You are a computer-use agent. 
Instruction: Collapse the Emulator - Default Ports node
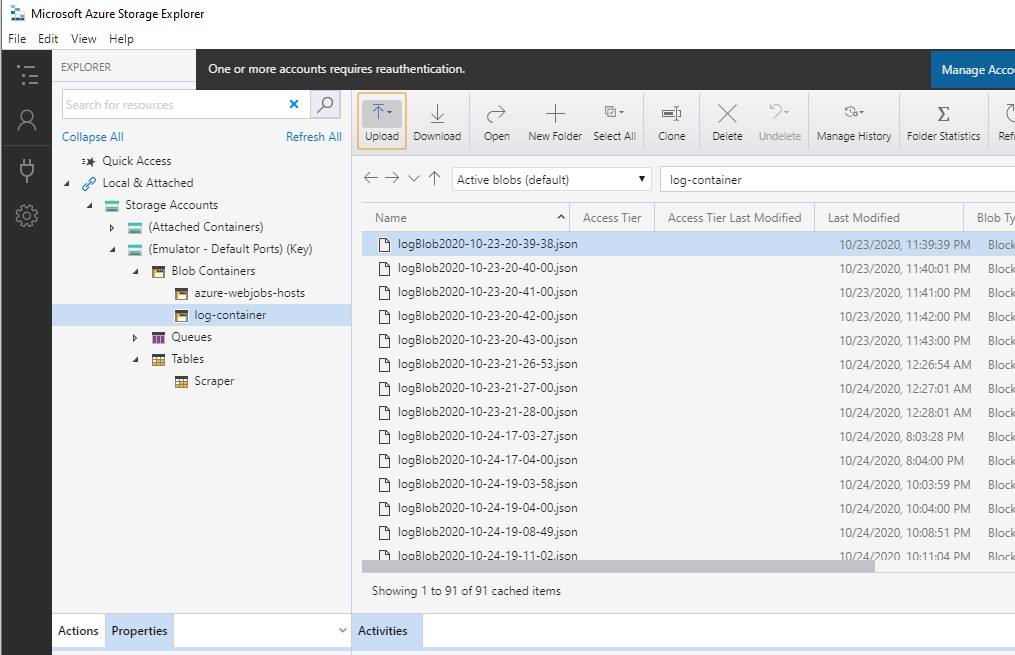(x=113, y=249)
